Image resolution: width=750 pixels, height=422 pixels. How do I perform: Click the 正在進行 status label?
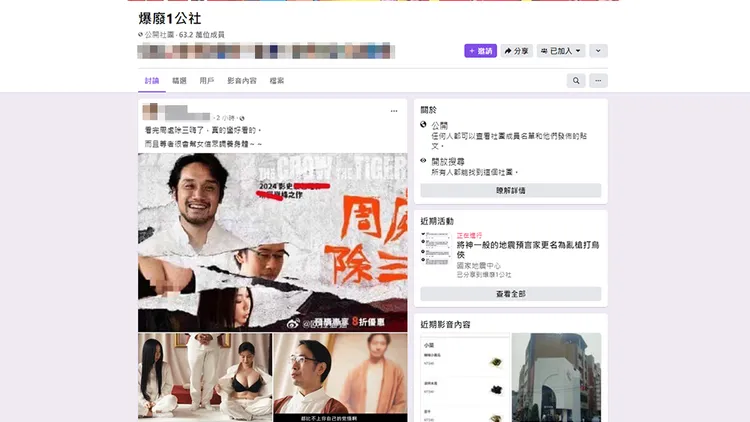[469, 235]
